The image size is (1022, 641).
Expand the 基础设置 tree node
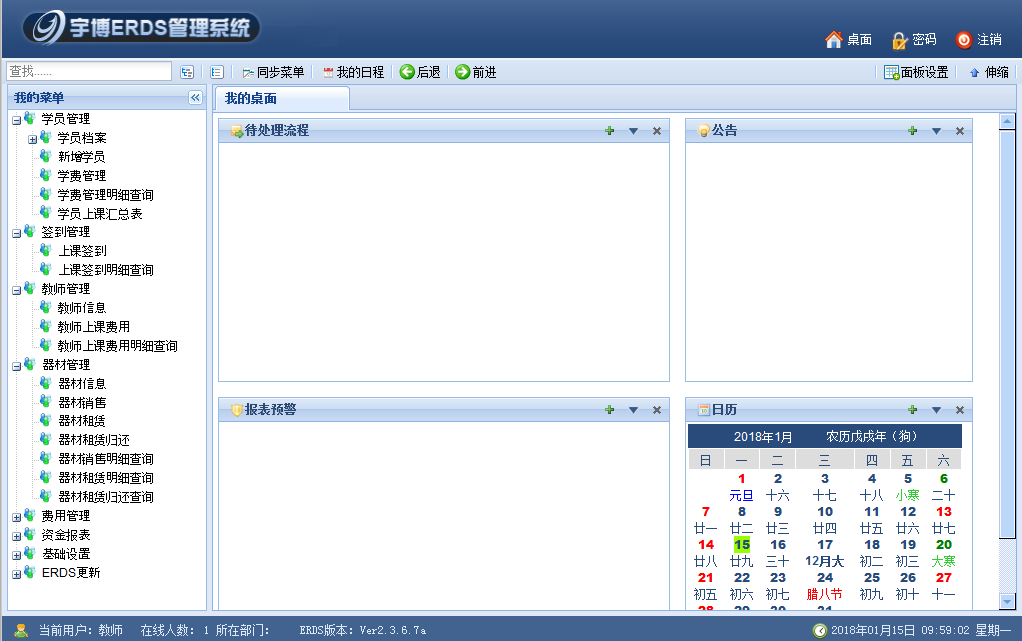[16, 556]
